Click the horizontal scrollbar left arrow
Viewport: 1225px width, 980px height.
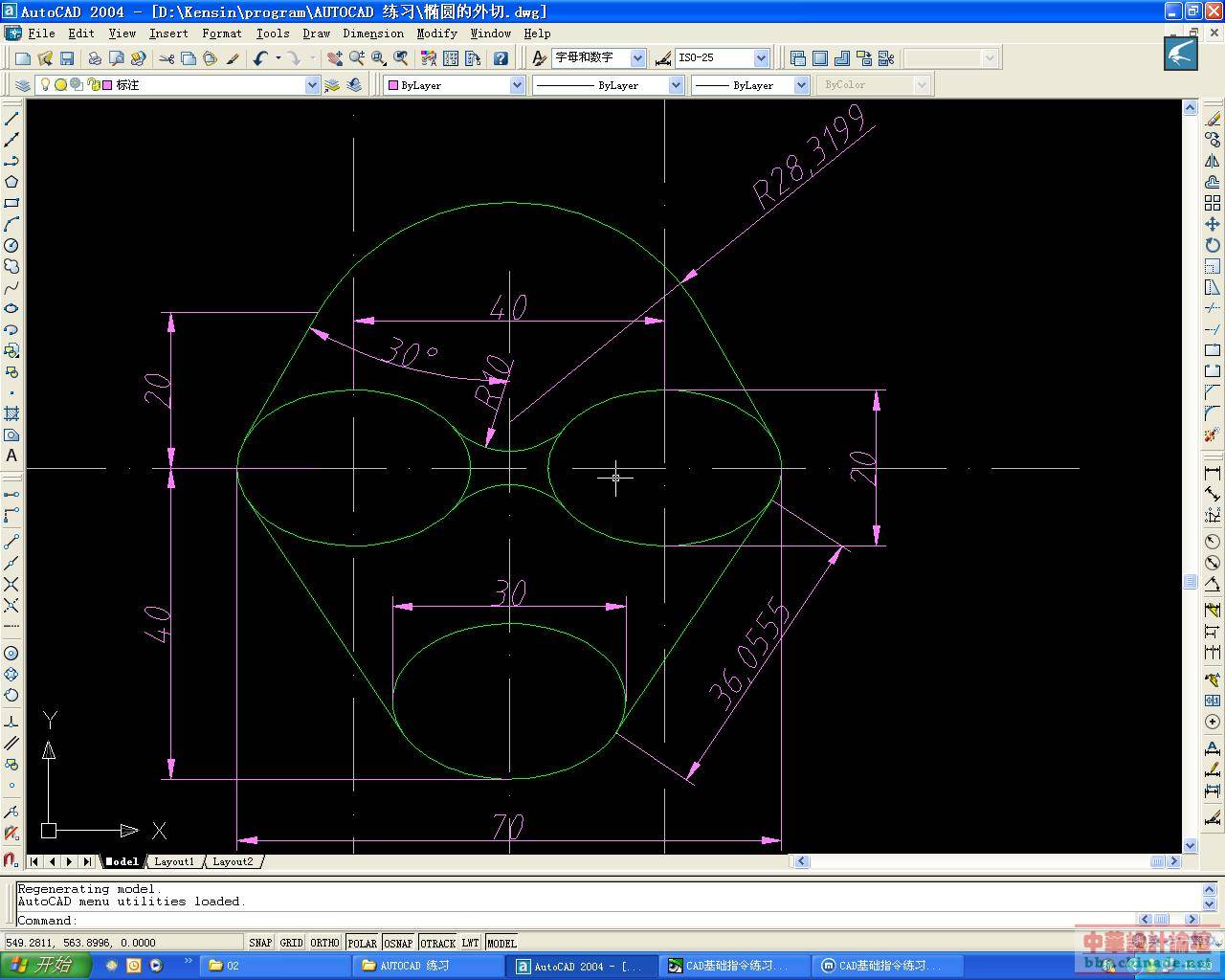pos(802,861)
